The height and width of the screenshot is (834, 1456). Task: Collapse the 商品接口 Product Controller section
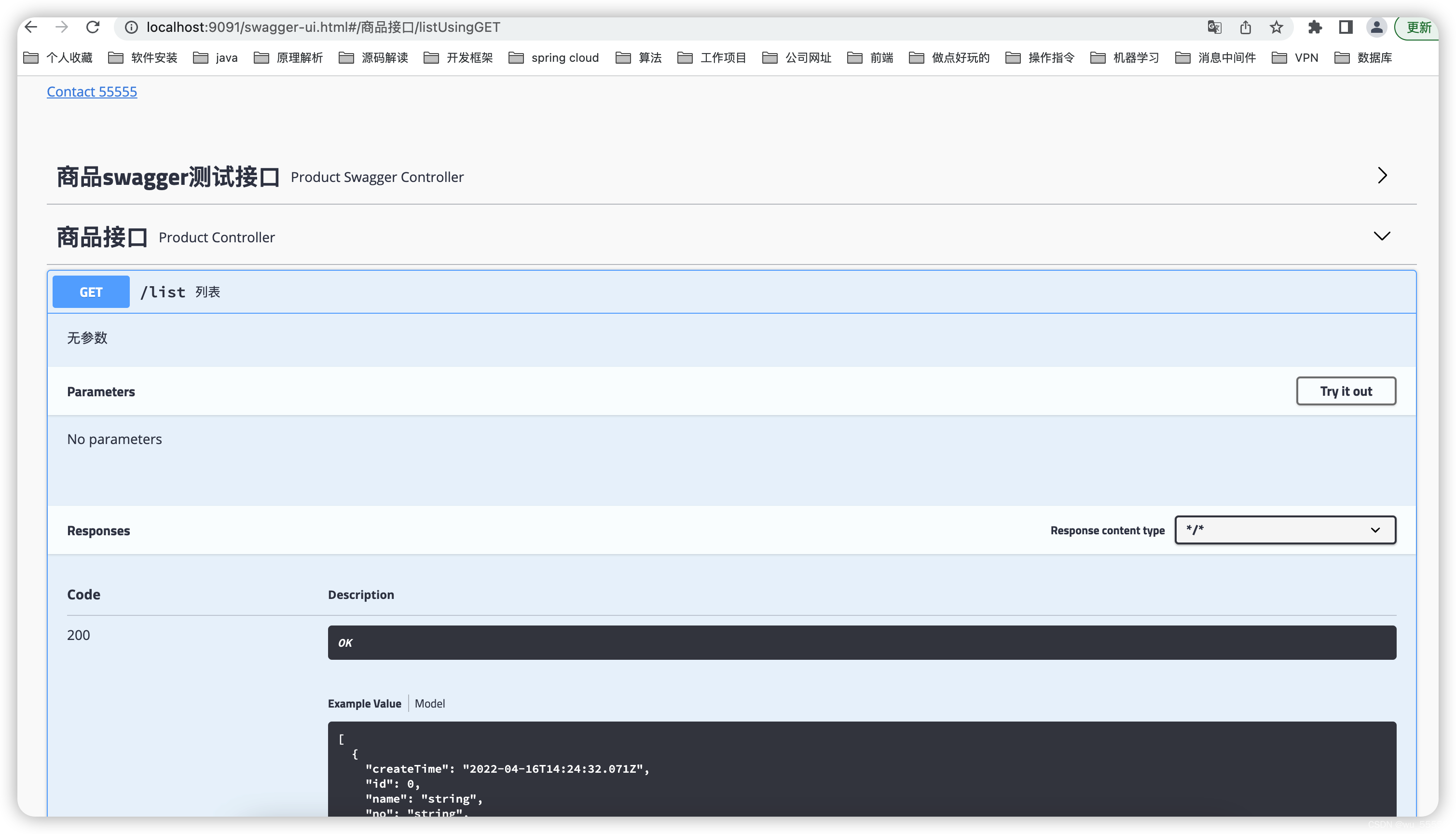[1382, 236]
